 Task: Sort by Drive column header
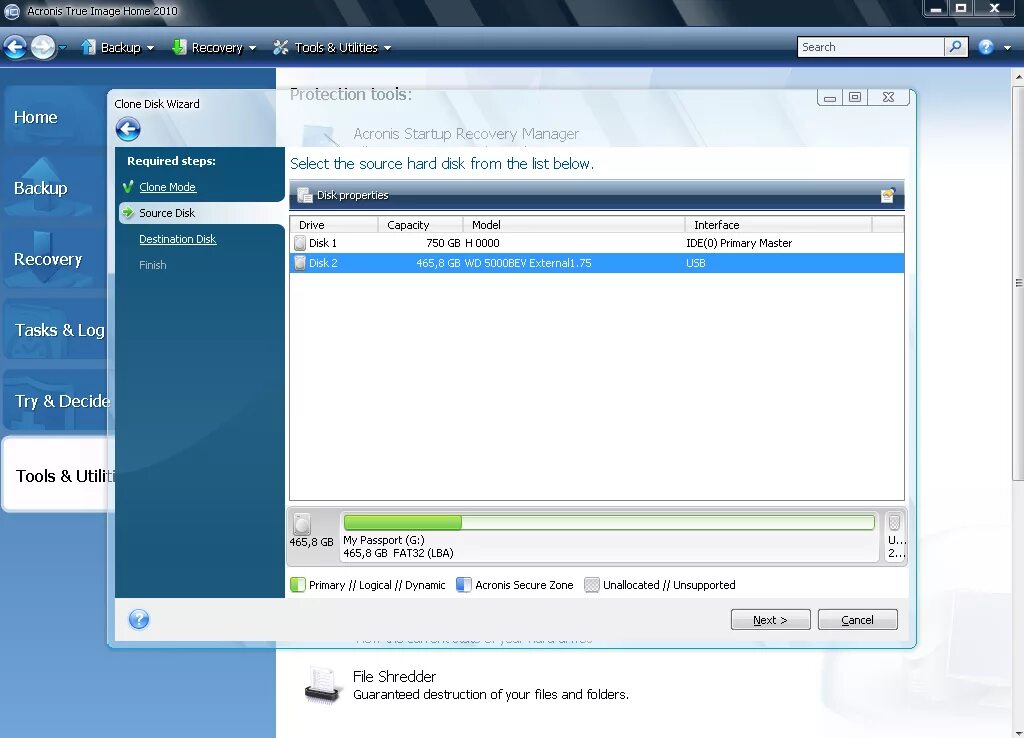pyautogui.click(x=334, y=225)
